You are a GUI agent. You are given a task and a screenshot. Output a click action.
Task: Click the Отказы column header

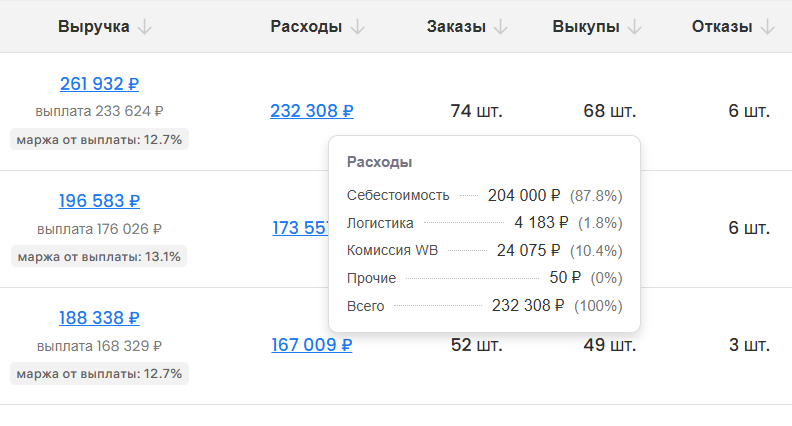pos(722,26)
